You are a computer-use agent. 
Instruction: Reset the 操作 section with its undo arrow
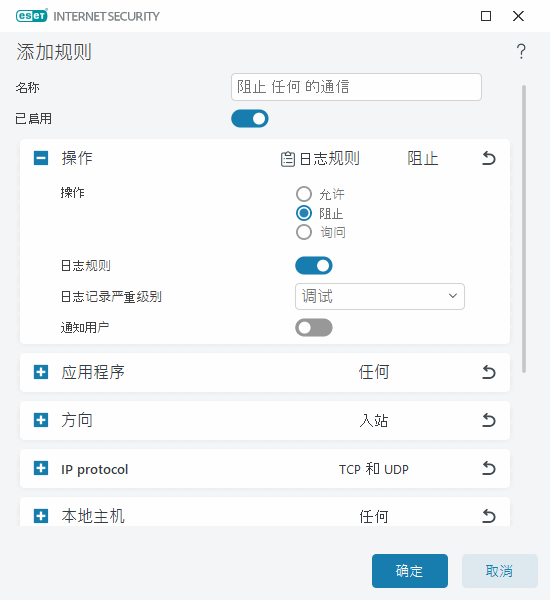pos(488,158)
